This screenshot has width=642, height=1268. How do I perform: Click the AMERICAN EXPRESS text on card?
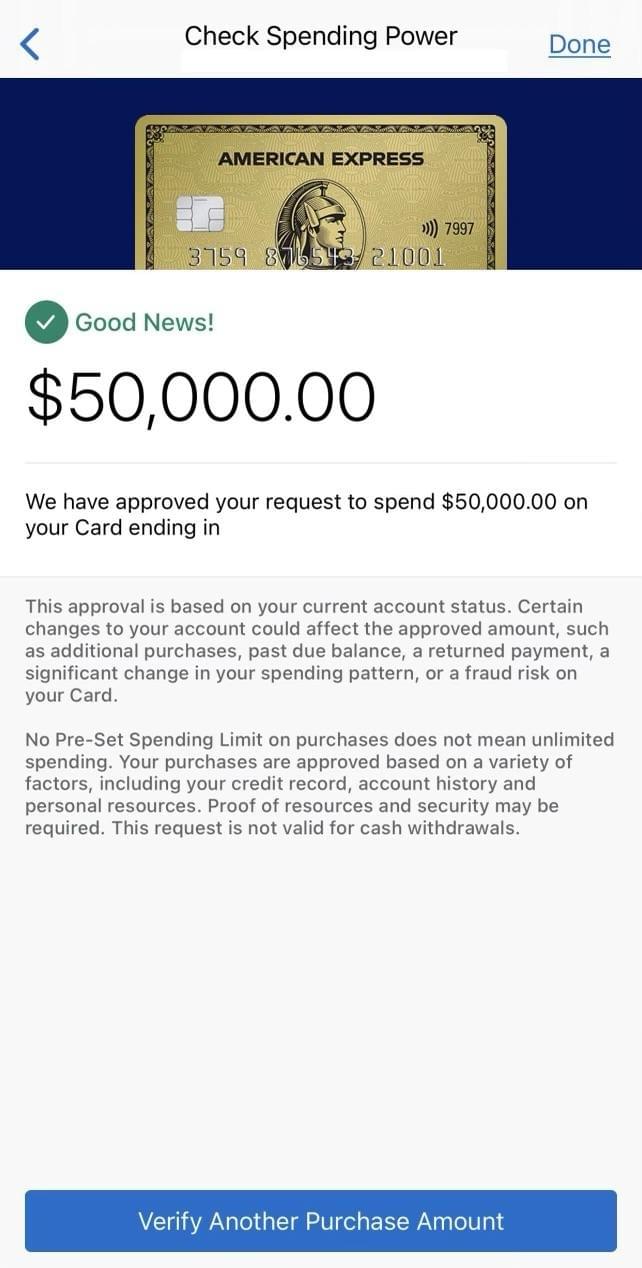point(321,159)
